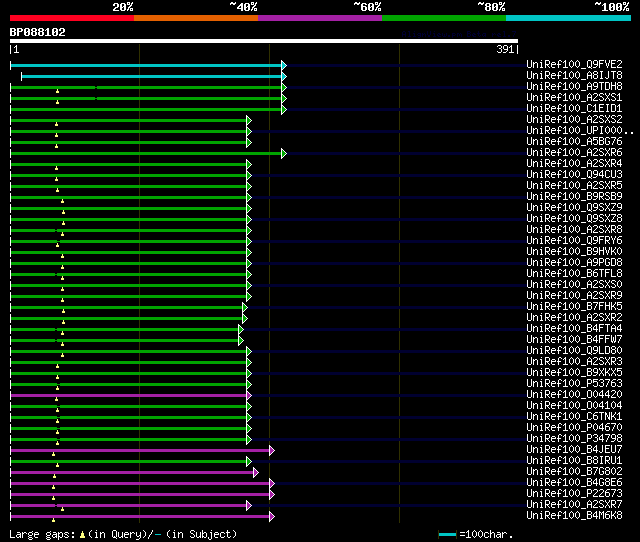
Task: Click the UniRef100_B9RSB9 label
Action: 574,197
